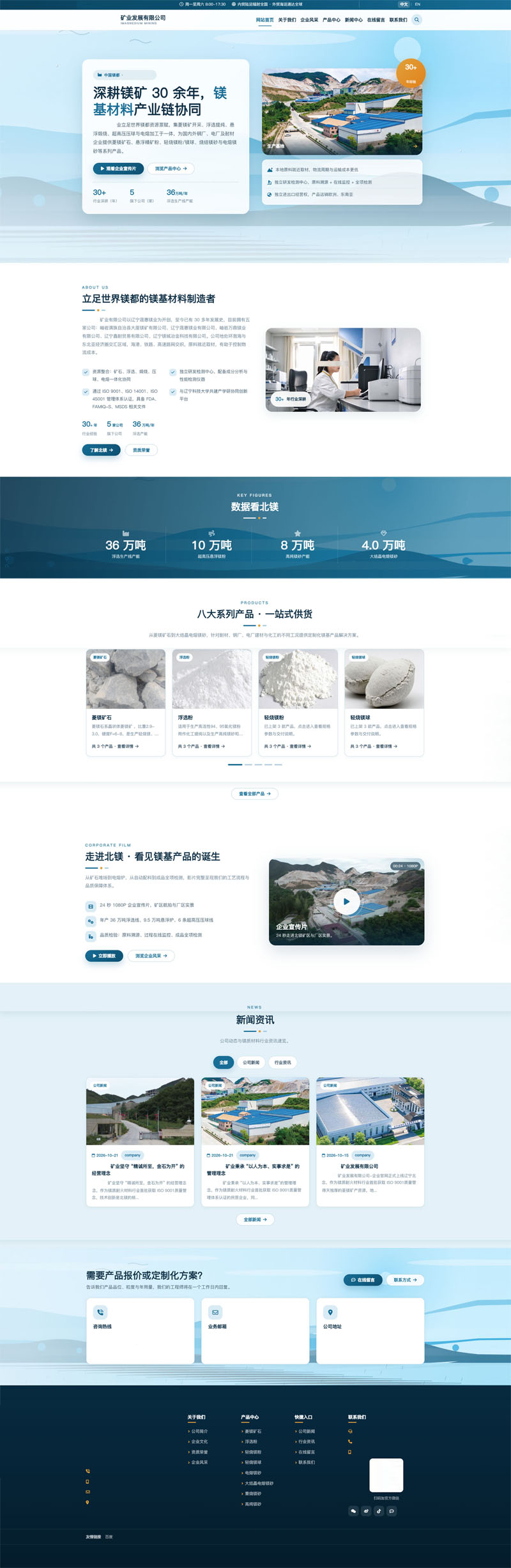This screenshot has width=511, height=1568.
Task: Click the 浏览企业风采 button
Action: coord(151,956)
